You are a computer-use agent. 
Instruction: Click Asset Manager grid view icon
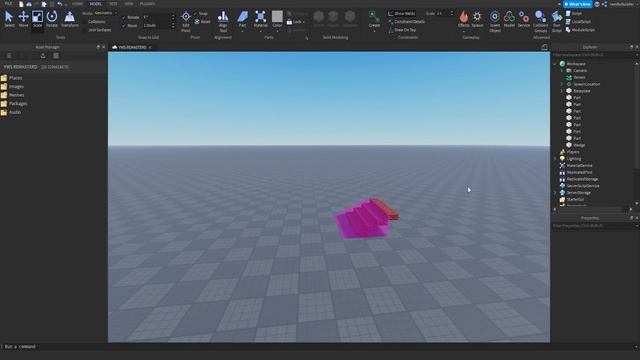(x=56, y=56)
